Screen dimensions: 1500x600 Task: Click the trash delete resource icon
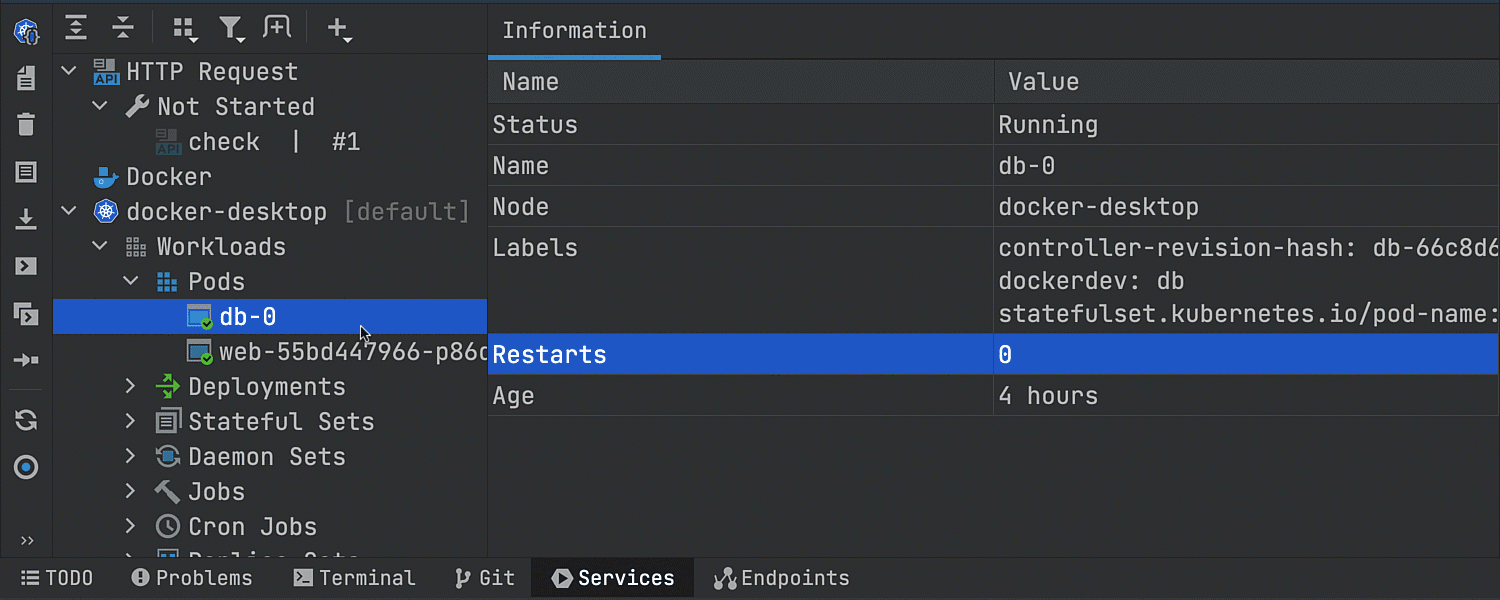point(27,125)
